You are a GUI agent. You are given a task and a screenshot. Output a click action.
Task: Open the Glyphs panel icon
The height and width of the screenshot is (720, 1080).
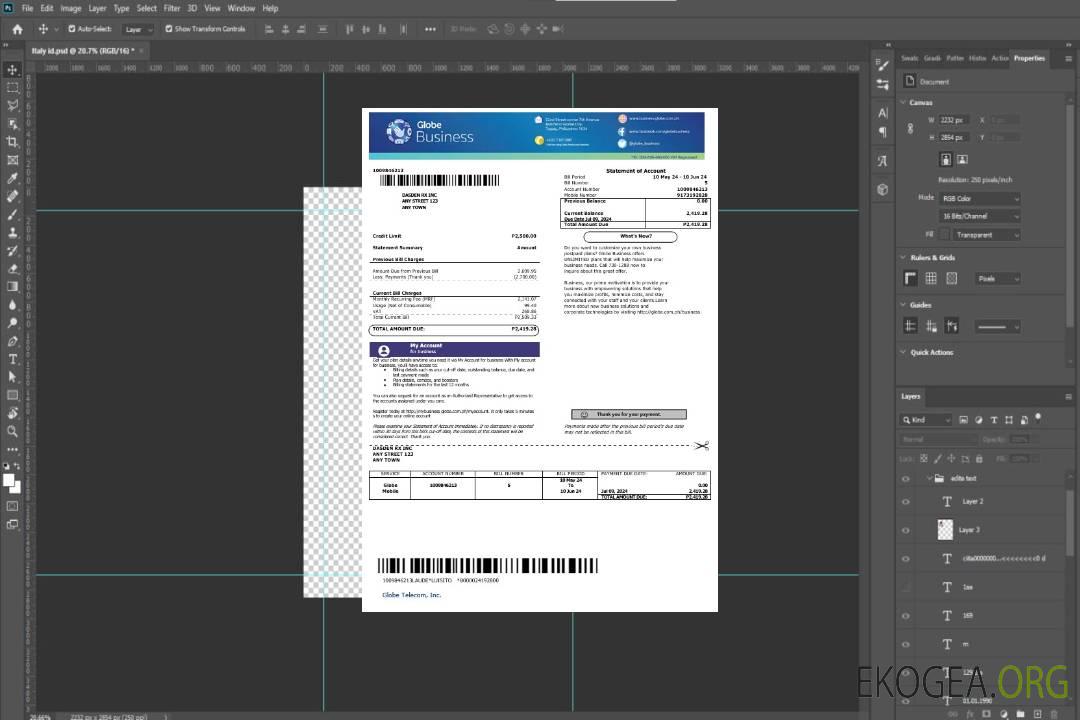[x=883, y=161]
